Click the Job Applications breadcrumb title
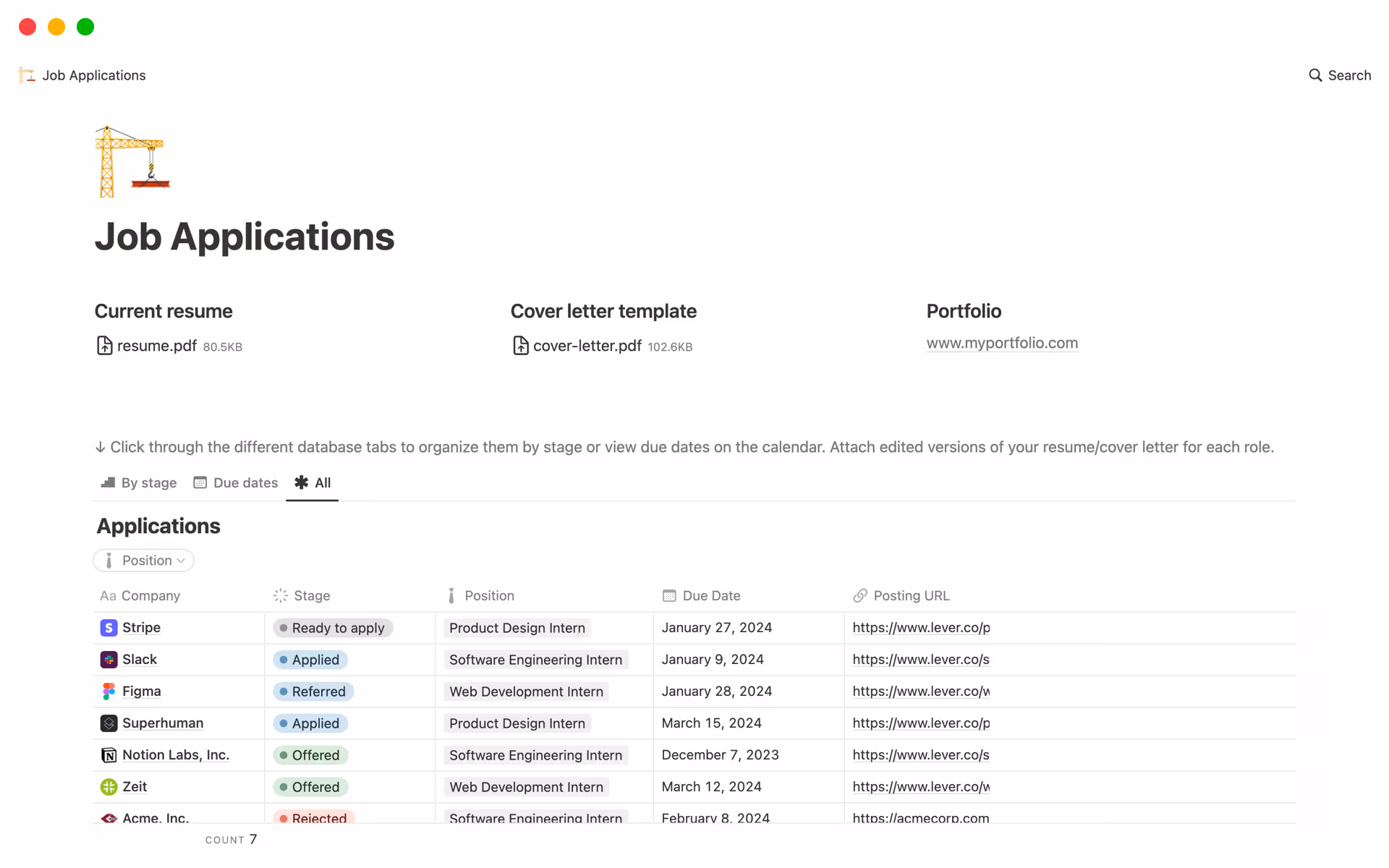Viewport: 1389px width, 868px height. pyautogui.click(x=93, y=75)
